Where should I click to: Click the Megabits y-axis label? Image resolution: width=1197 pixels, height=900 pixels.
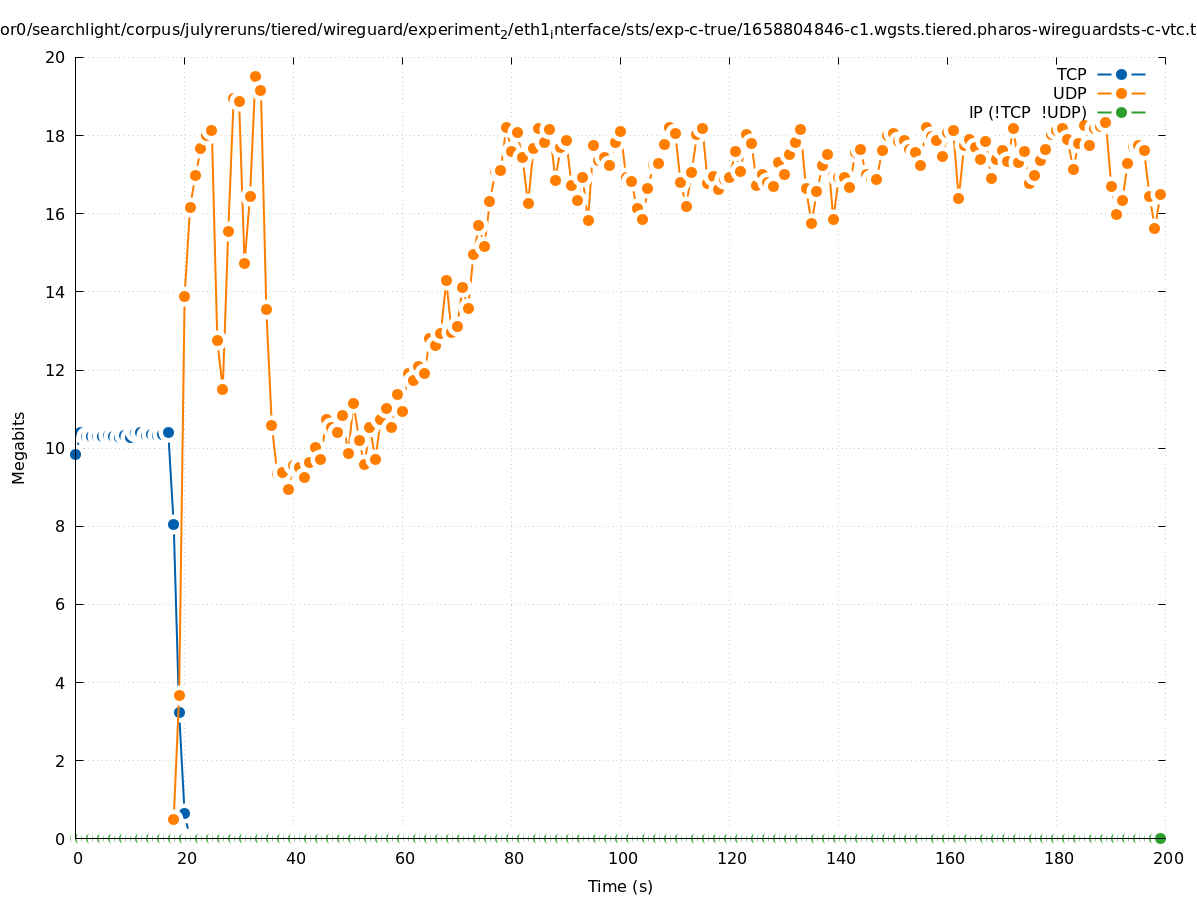pos(19,447)
